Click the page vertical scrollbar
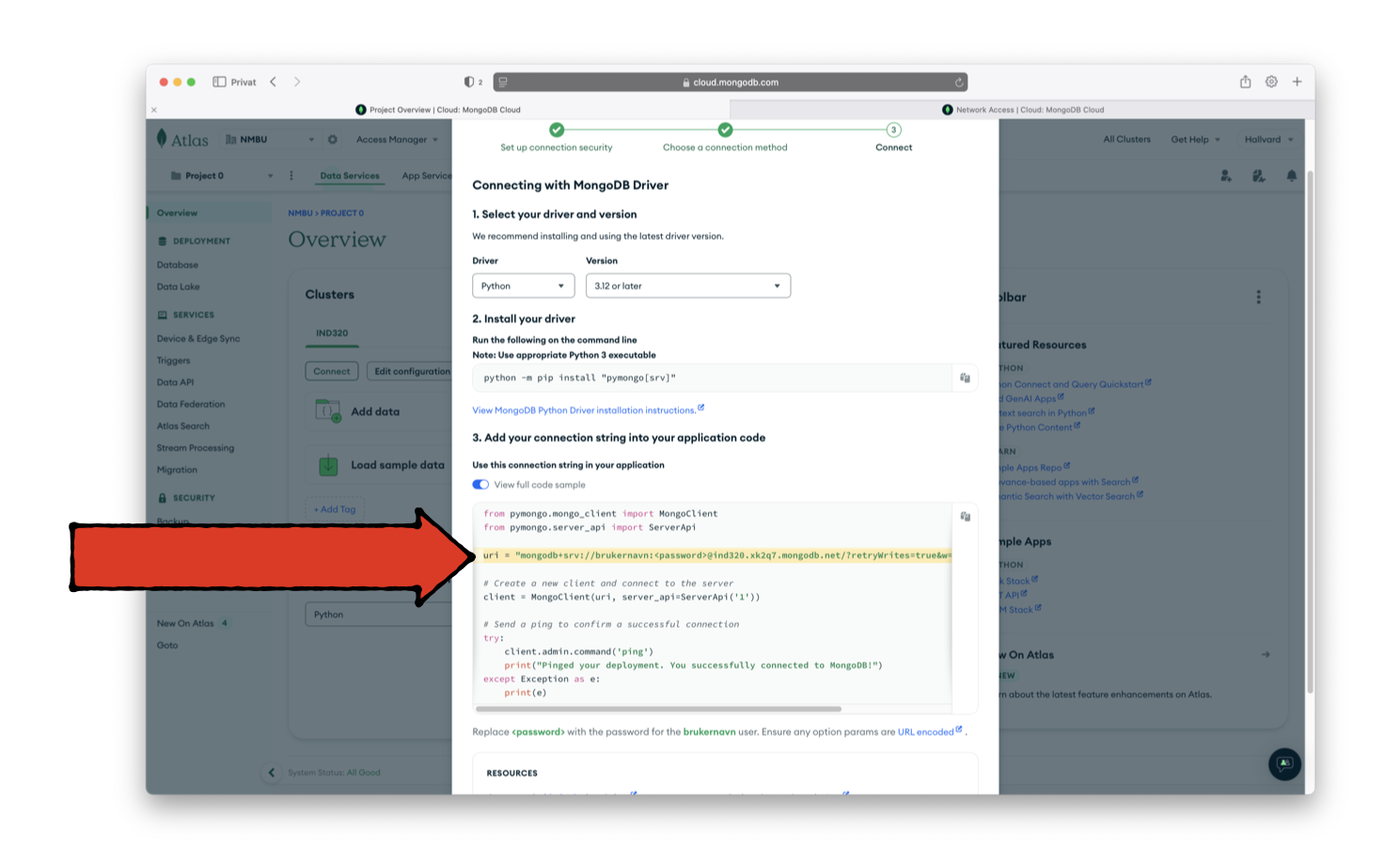Image resolution: width=1400 pixels, height=858 pixels. [x=1310, y=432]
